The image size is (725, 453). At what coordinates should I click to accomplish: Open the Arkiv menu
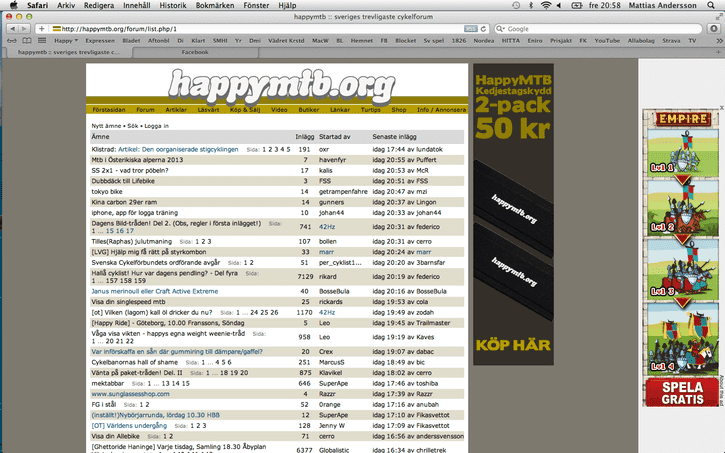[66, 5]
